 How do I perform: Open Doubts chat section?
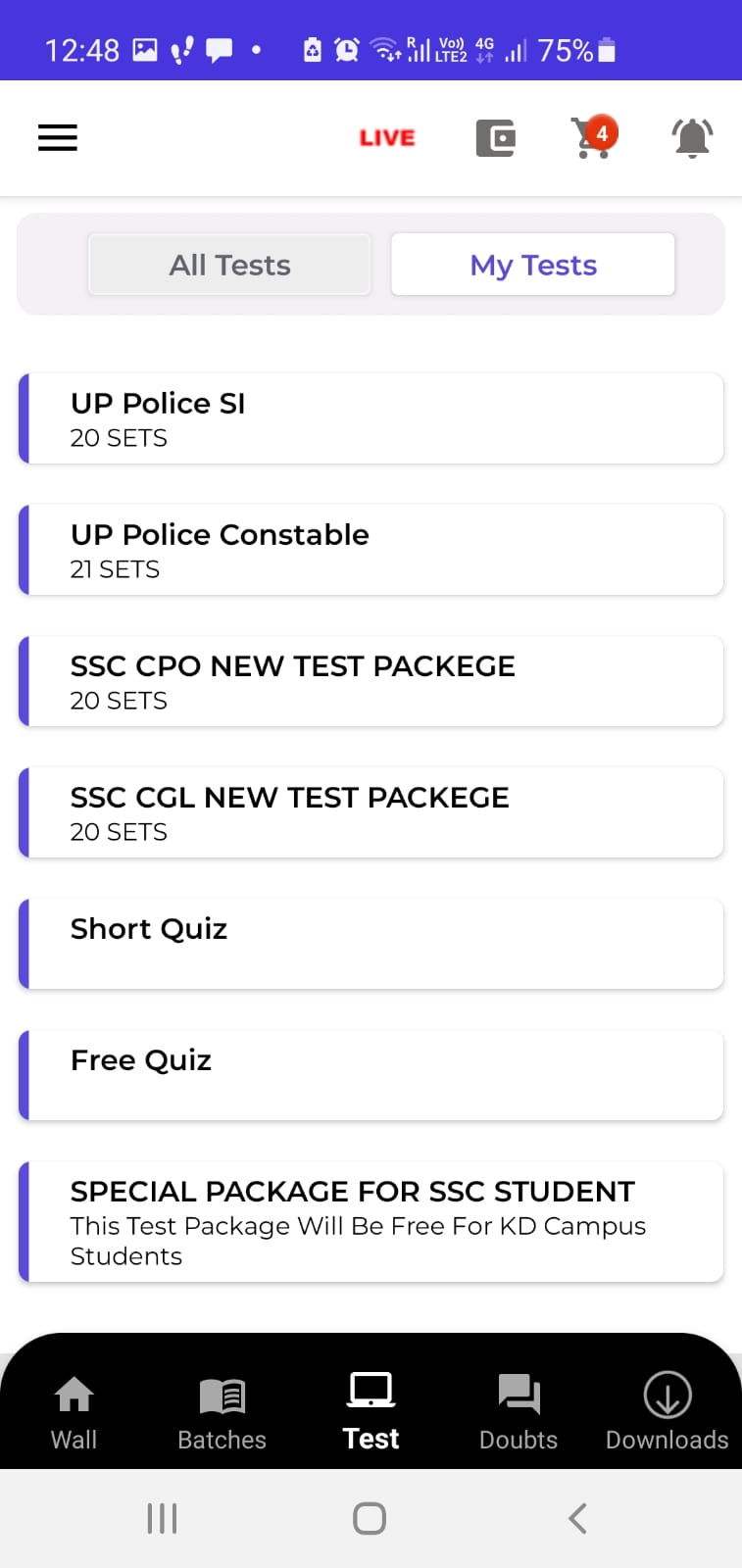click(x=519, y=1413)
